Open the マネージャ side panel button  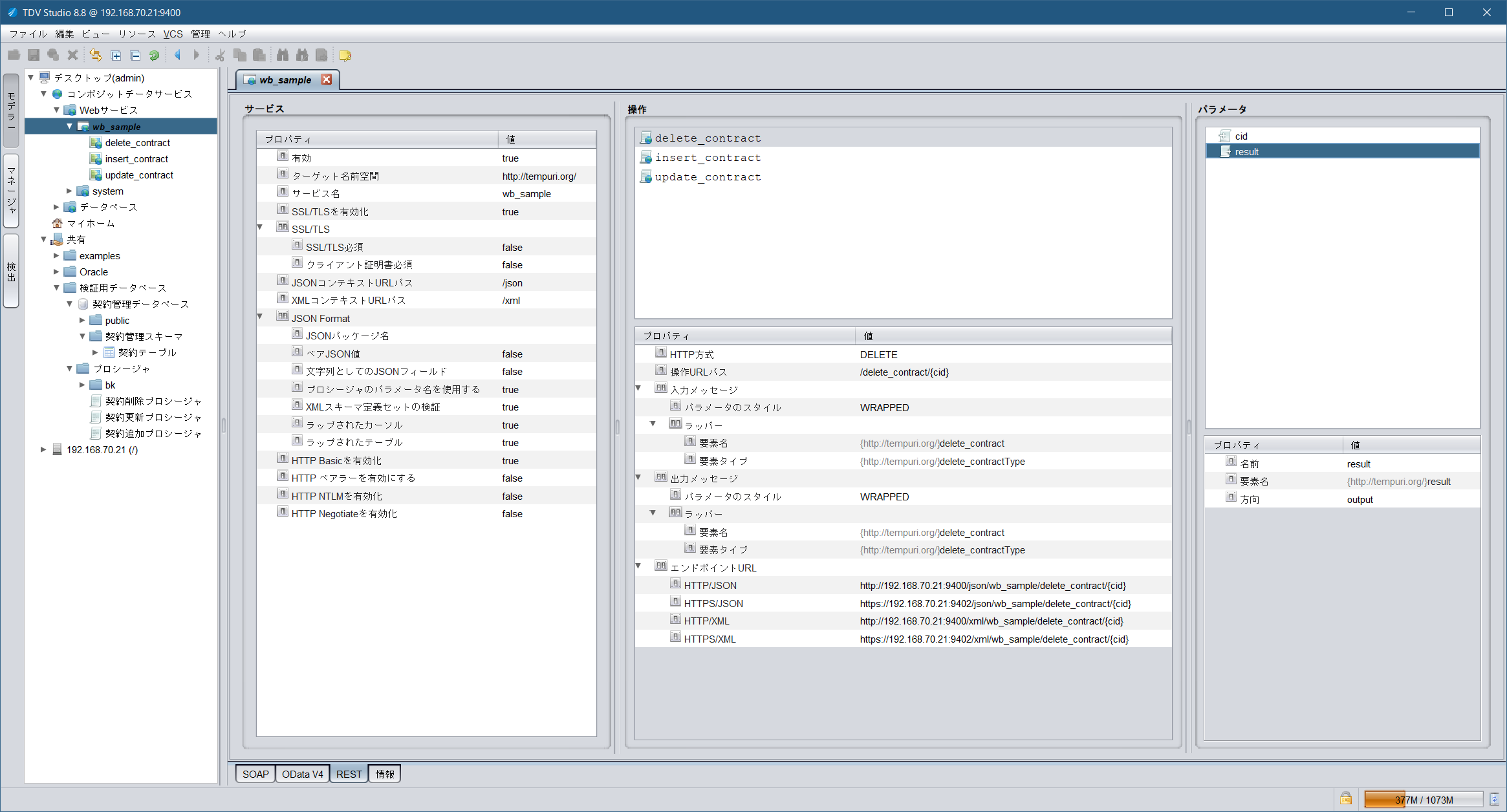click(x=11, y=191)
